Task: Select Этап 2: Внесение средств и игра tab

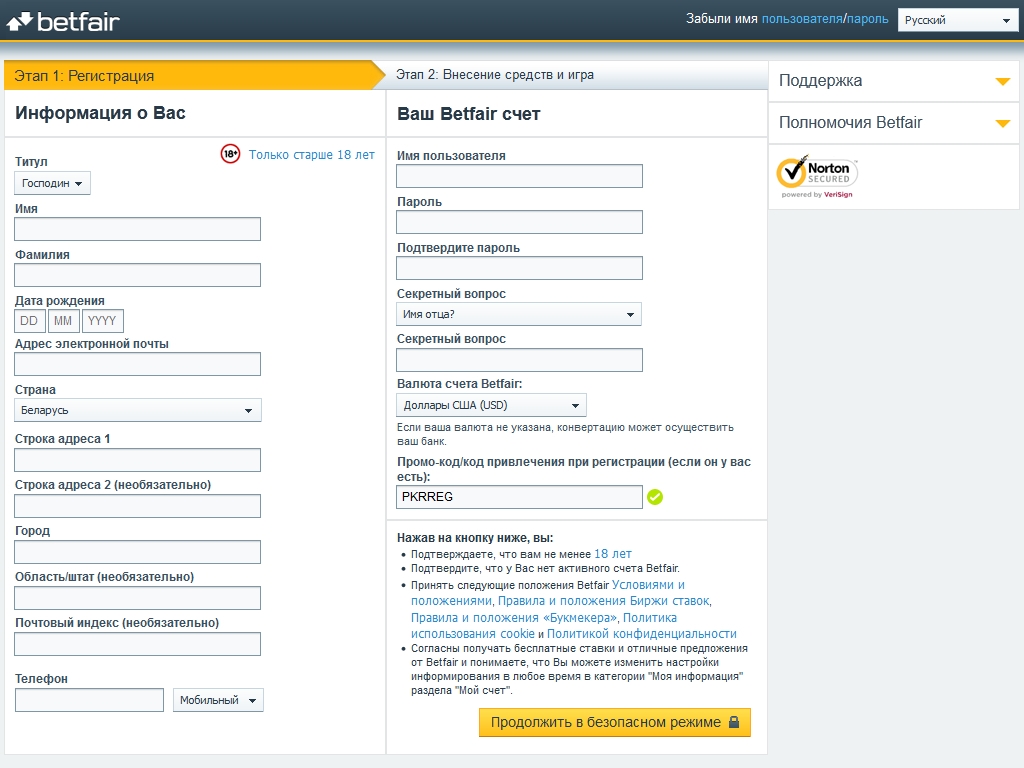Action: (495, 75)
